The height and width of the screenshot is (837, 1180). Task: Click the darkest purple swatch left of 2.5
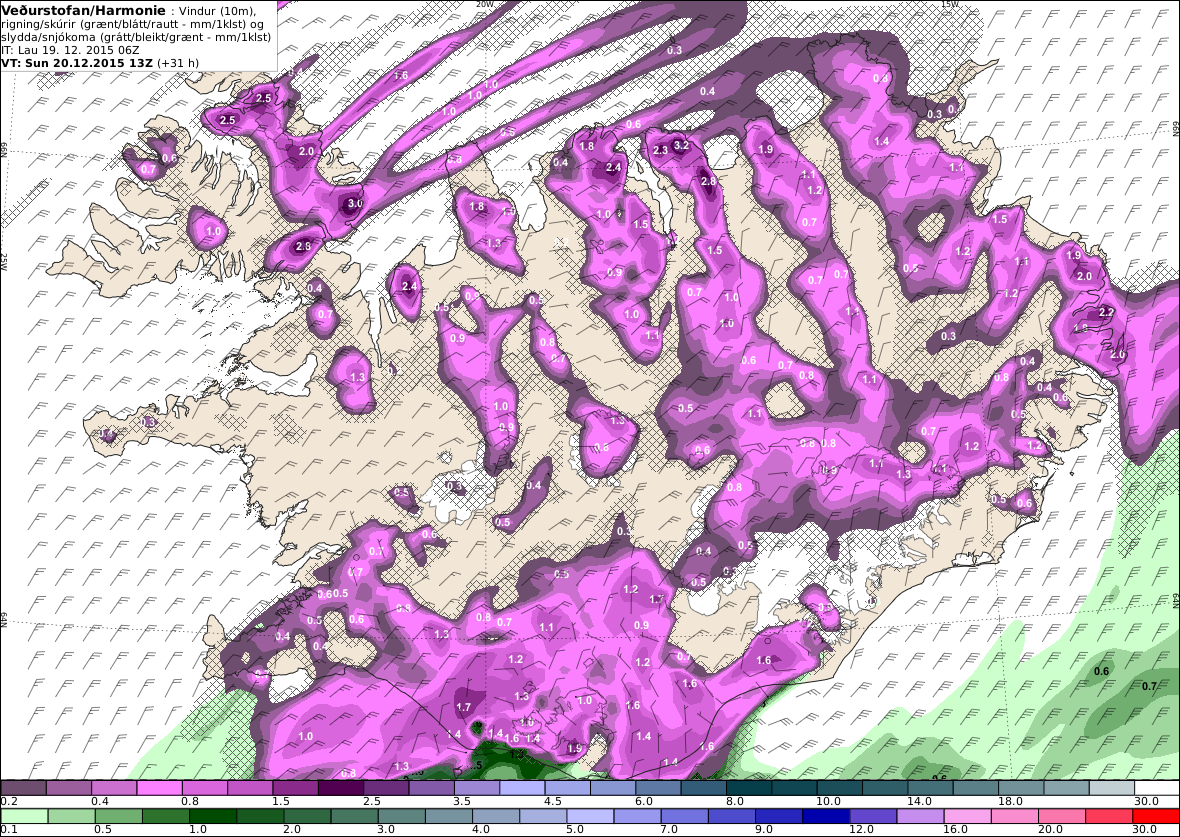coord(340,788)
